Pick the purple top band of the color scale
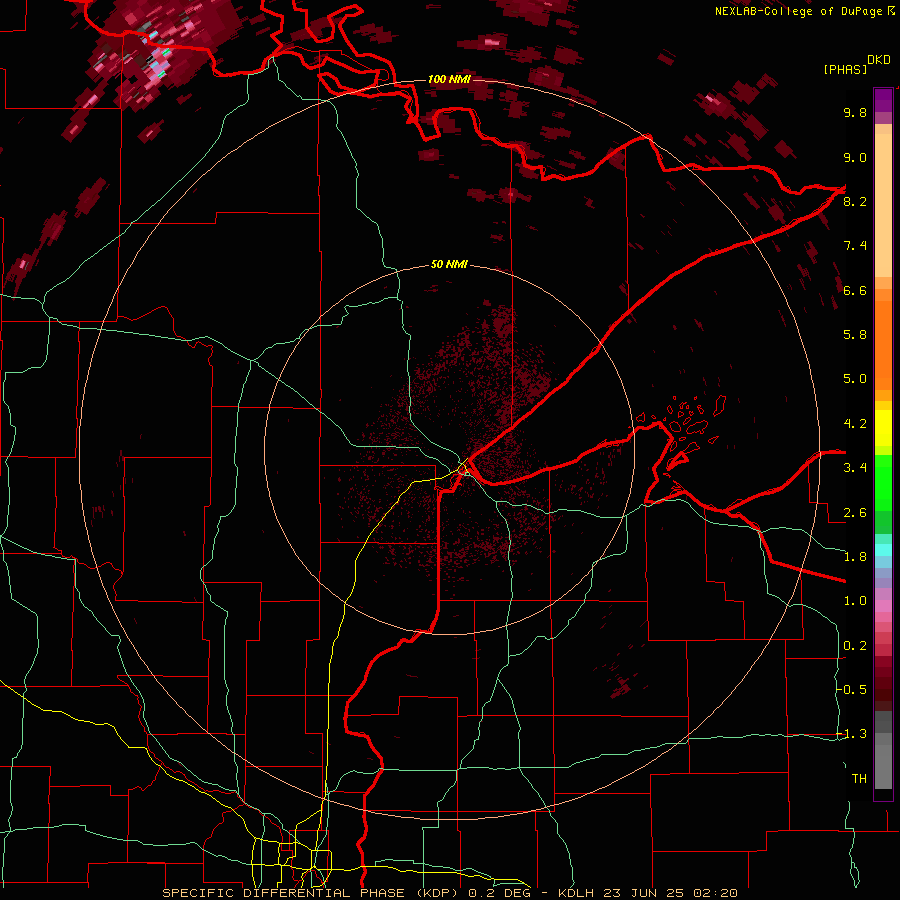The height and width of the screenshot is (900, 900). 883,100
